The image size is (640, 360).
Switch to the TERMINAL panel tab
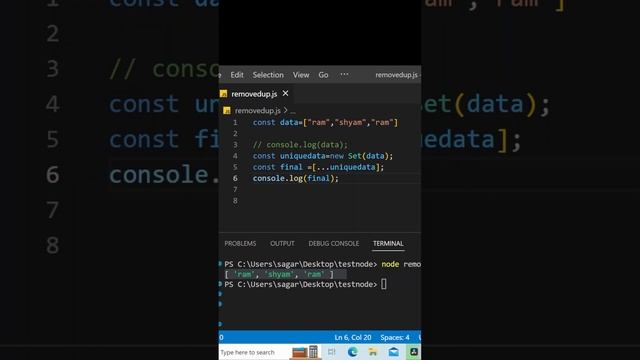(388, 243)
